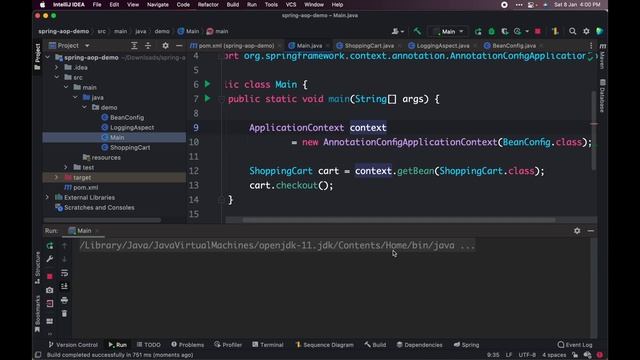The image size is (640, 360).
Task: Open Version Control tool window
Action: pos(73,345)
